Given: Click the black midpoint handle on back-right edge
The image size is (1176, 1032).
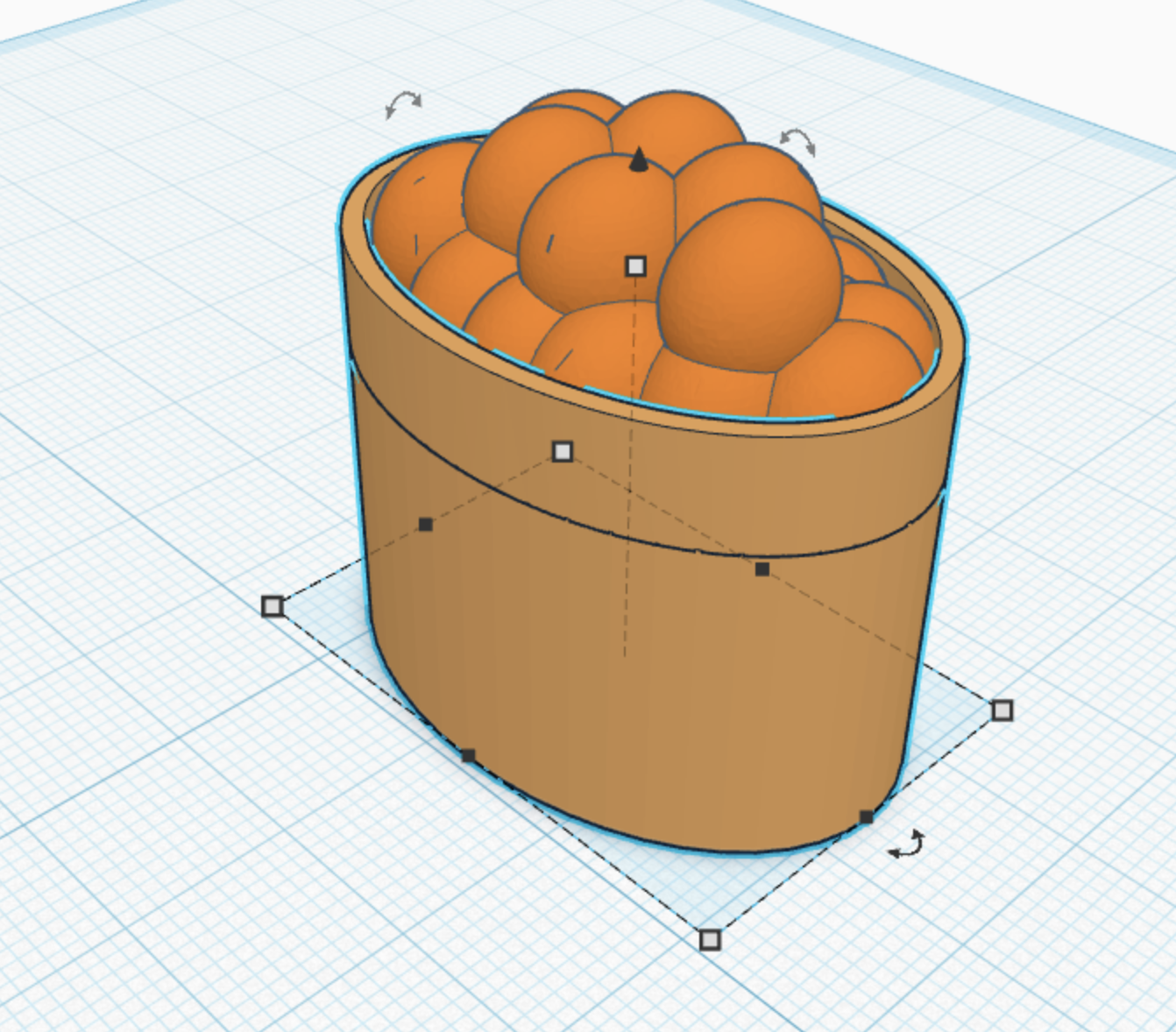Looking at the screenshot, I should tap(762, 569).
